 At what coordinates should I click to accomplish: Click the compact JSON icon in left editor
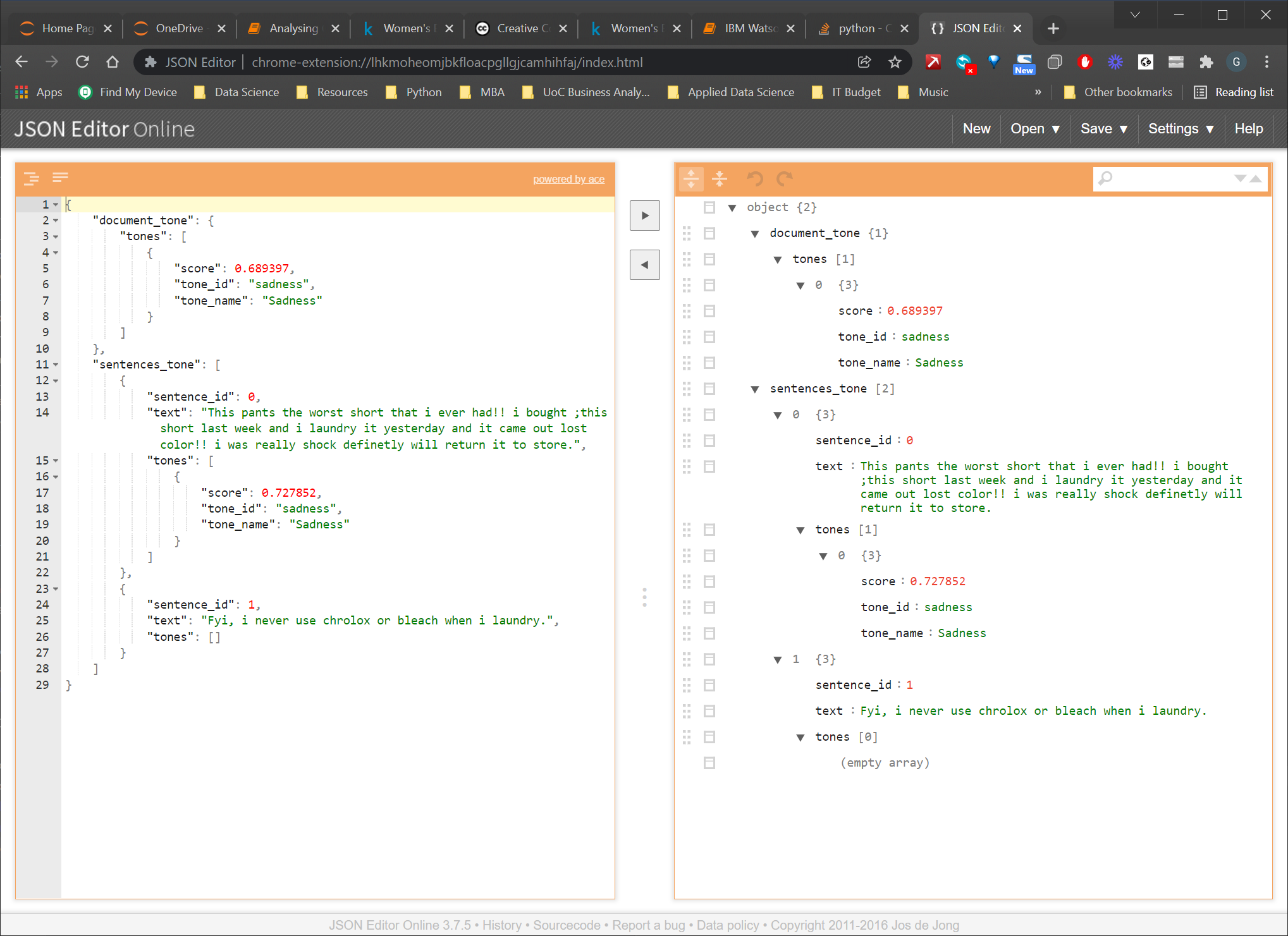(x=60, y=178)
